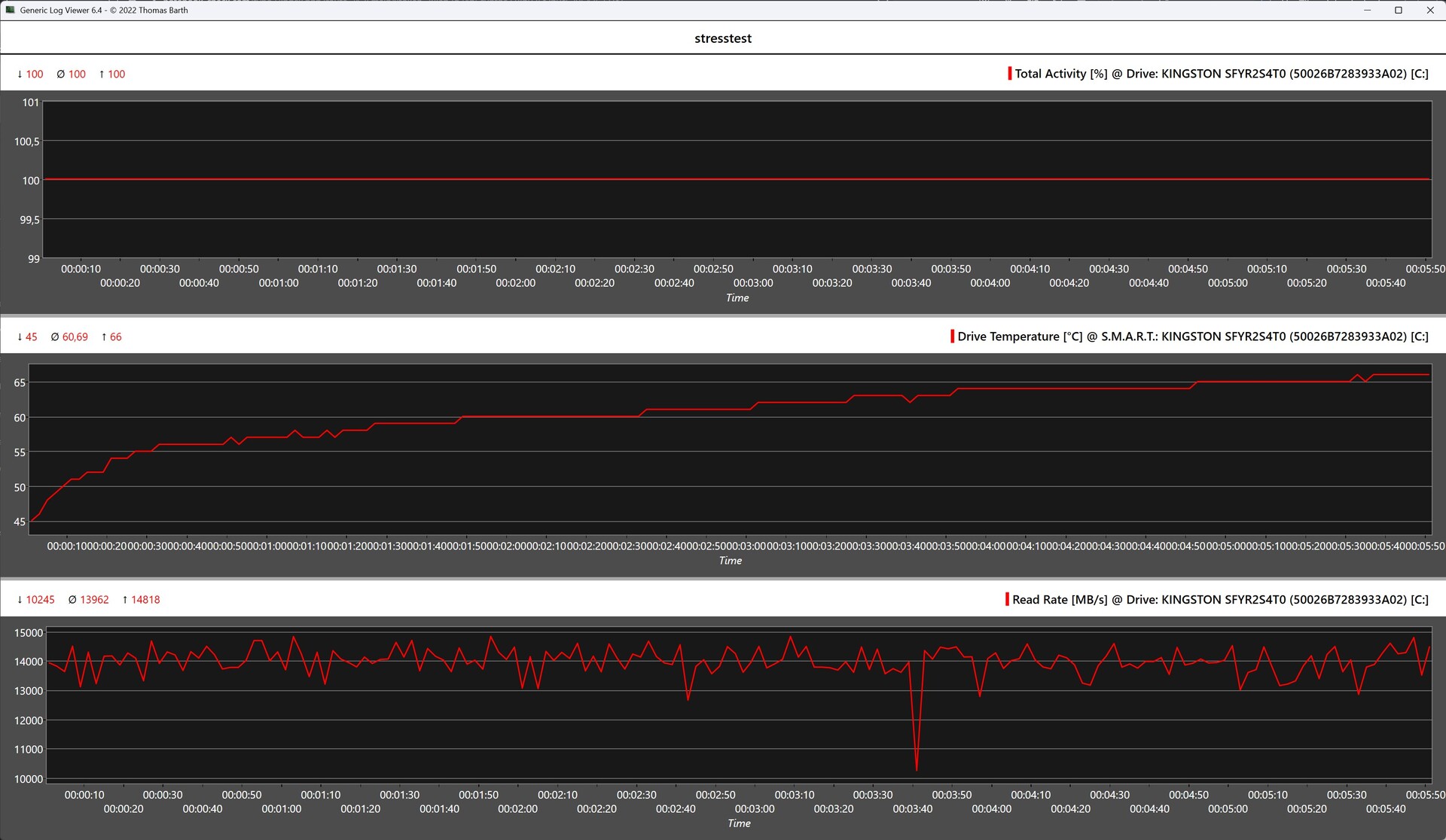
Task: Click the Drive Temperature red legend swatch
Action: click(952, 336)
